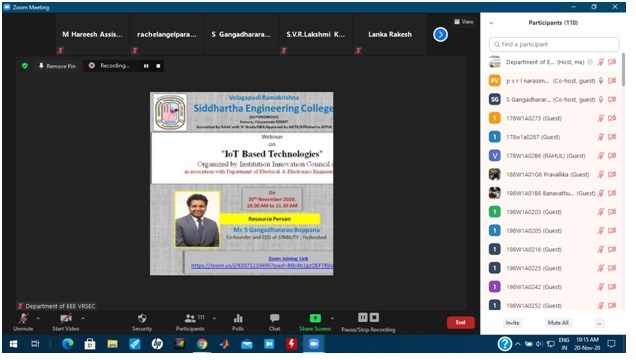This screenshot has width=636, height=360.
Task: Toggle muted mic of 178W1A0273 guest
Action: click(601, 118)
